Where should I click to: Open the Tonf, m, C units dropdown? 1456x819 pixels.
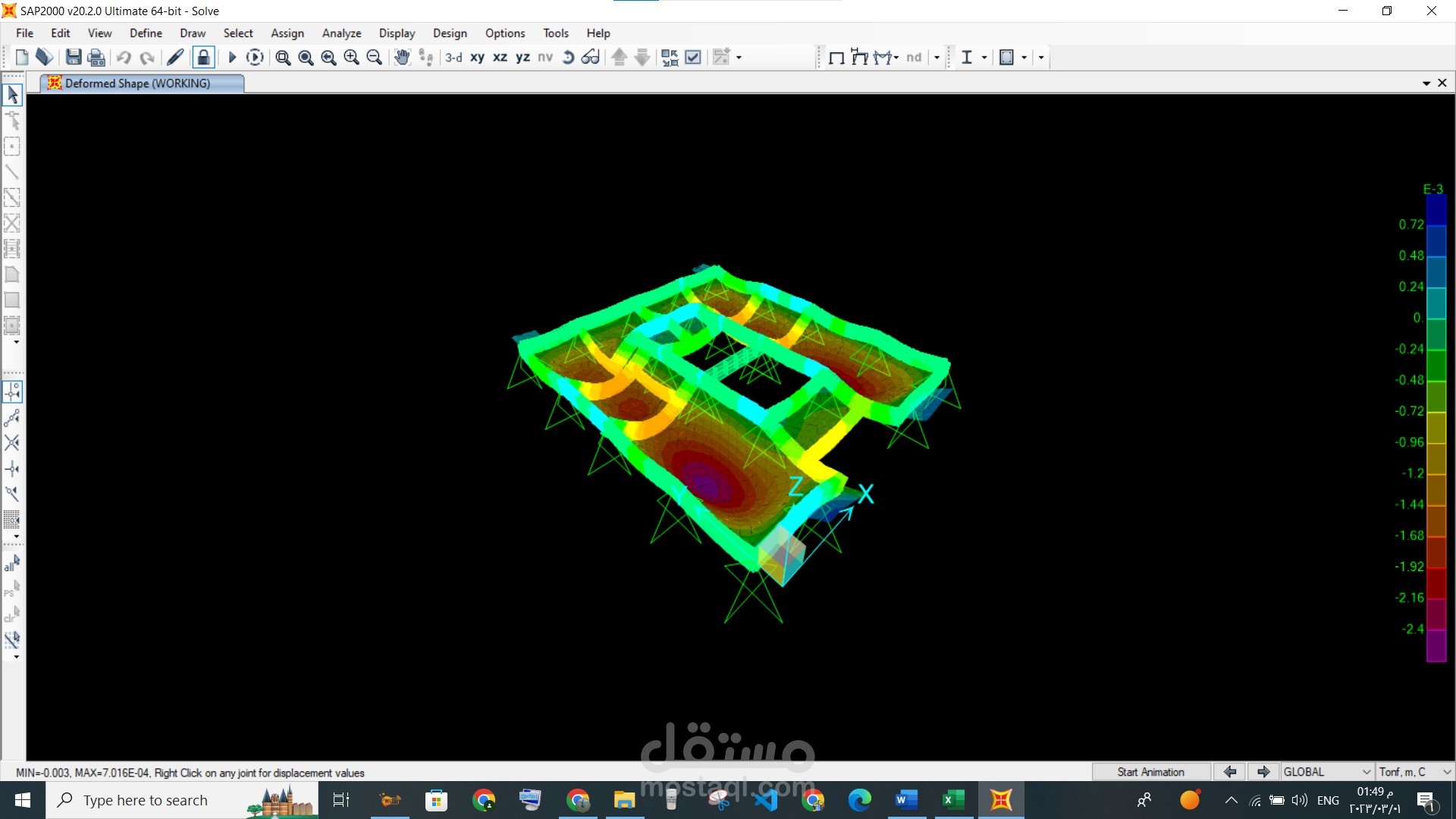pyautogui.click(x=1414, y=772)
